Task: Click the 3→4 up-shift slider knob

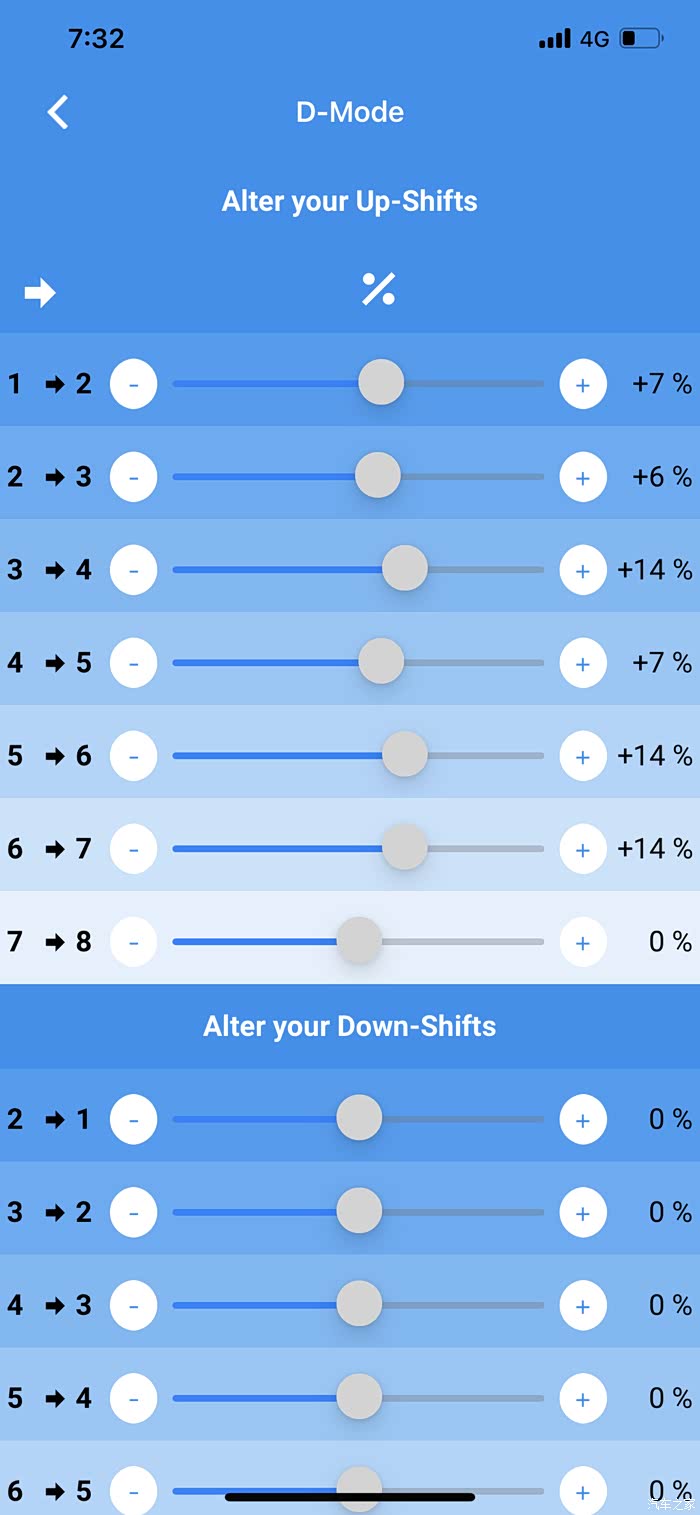Action: point(405,569)
